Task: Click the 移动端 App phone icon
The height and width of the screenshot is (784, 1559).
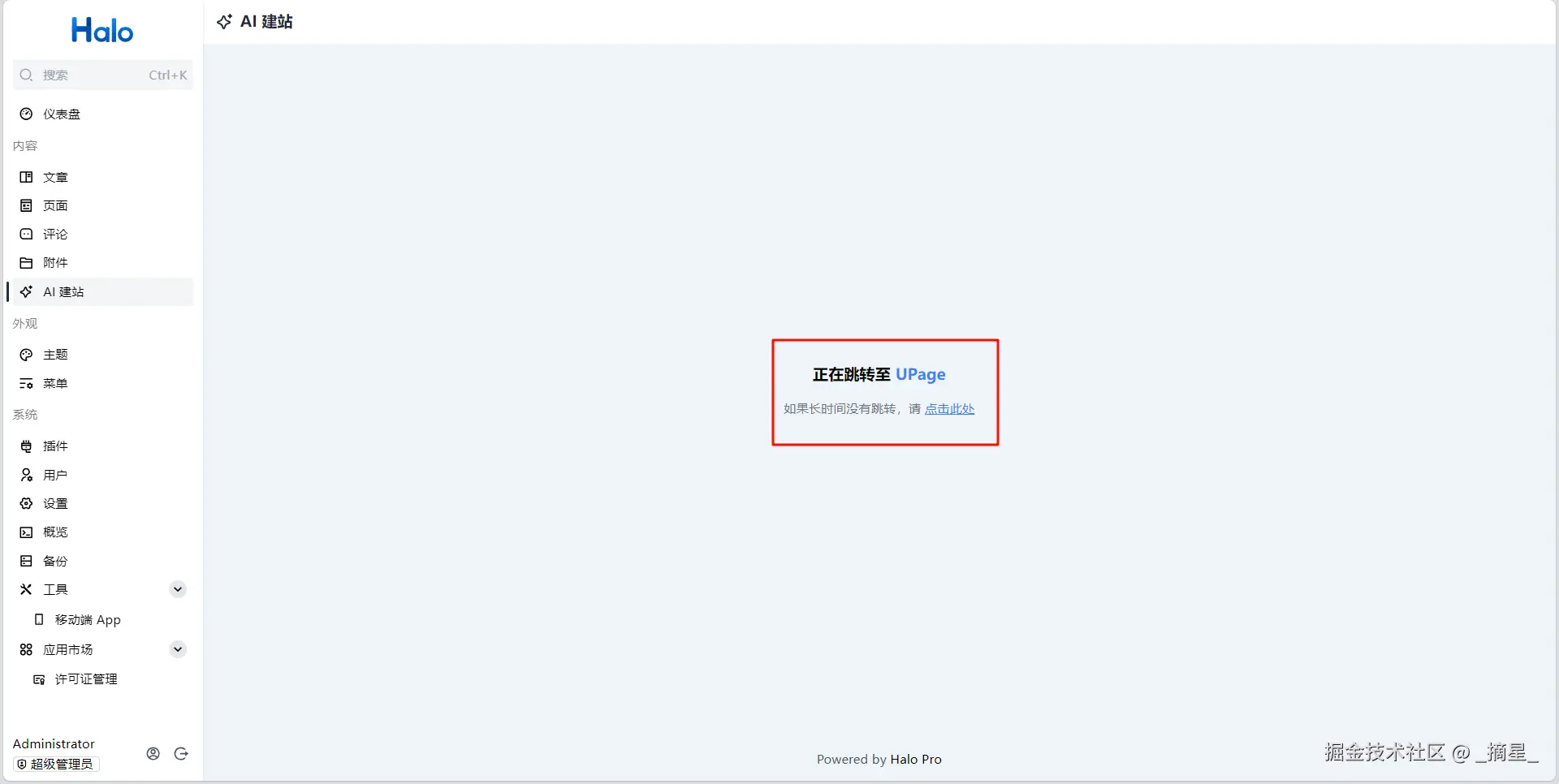Action: [38, 619]
